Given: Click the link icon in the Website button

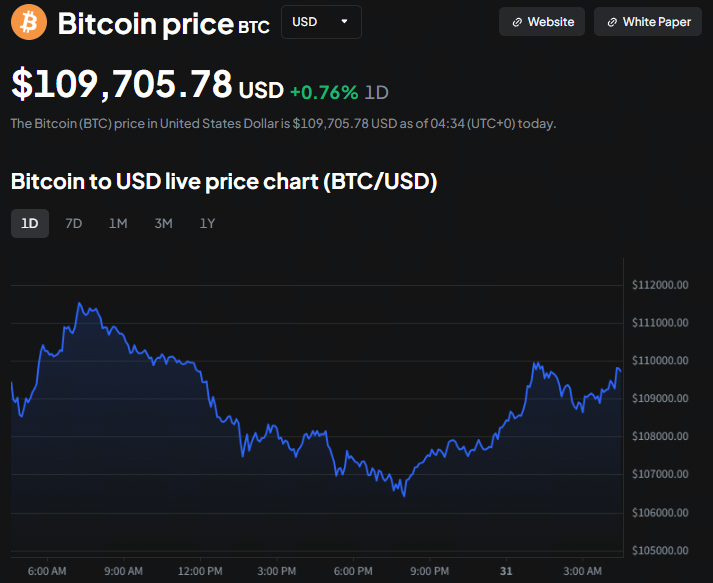Looking at the screenshot, I should point(516,22).
